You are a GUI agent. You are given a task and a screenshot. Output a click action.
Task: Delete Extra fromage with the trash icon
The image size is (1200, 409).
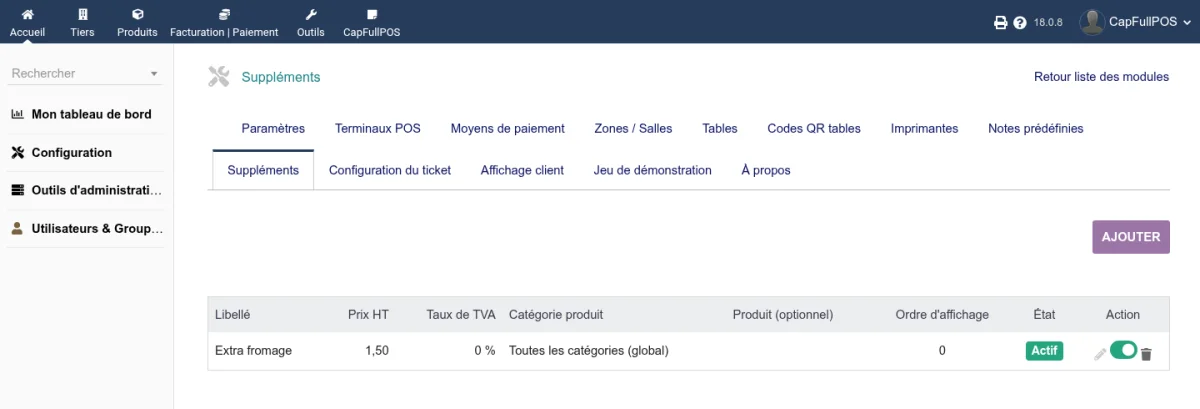[x=1146, y=354]
